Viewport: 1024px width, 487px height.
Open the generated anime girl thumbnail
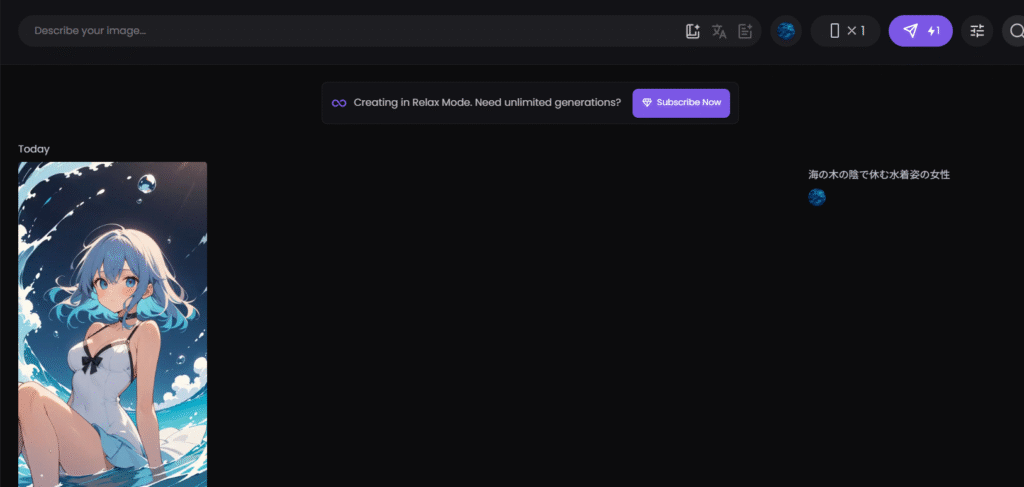pos(112,324)
